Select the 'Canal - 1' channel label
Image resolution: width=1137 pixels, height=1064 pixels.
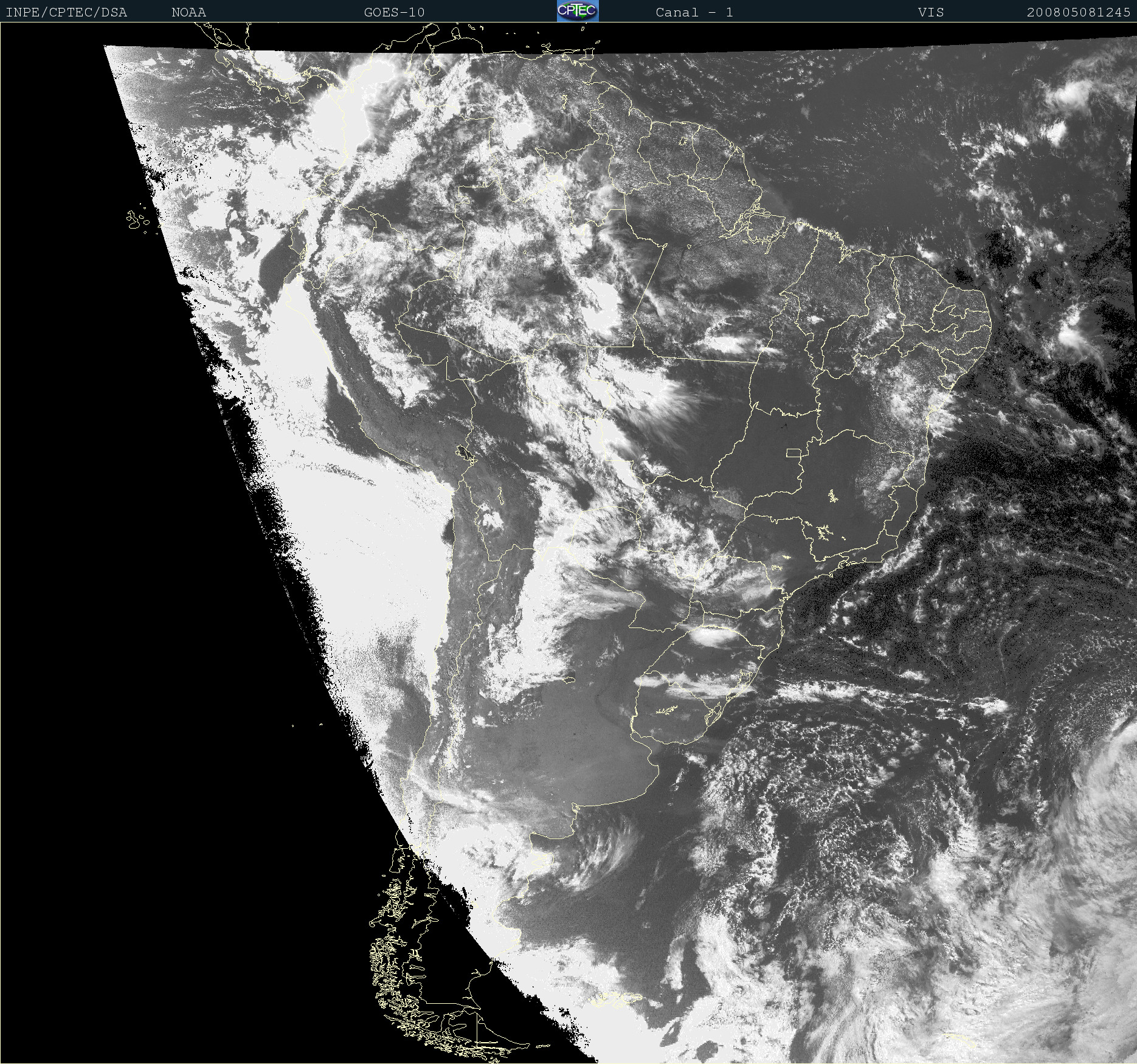[694, 12]
